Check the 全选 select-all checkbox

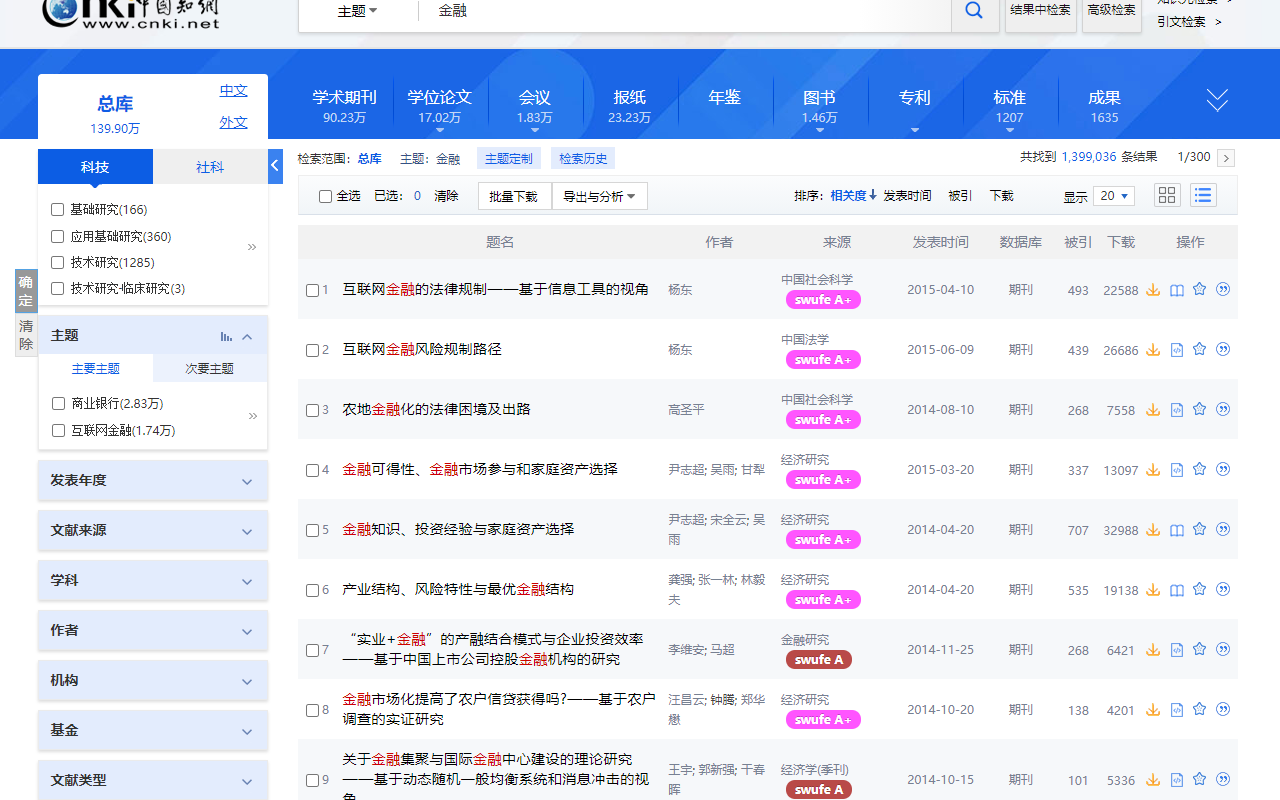(x=325, y=196)
